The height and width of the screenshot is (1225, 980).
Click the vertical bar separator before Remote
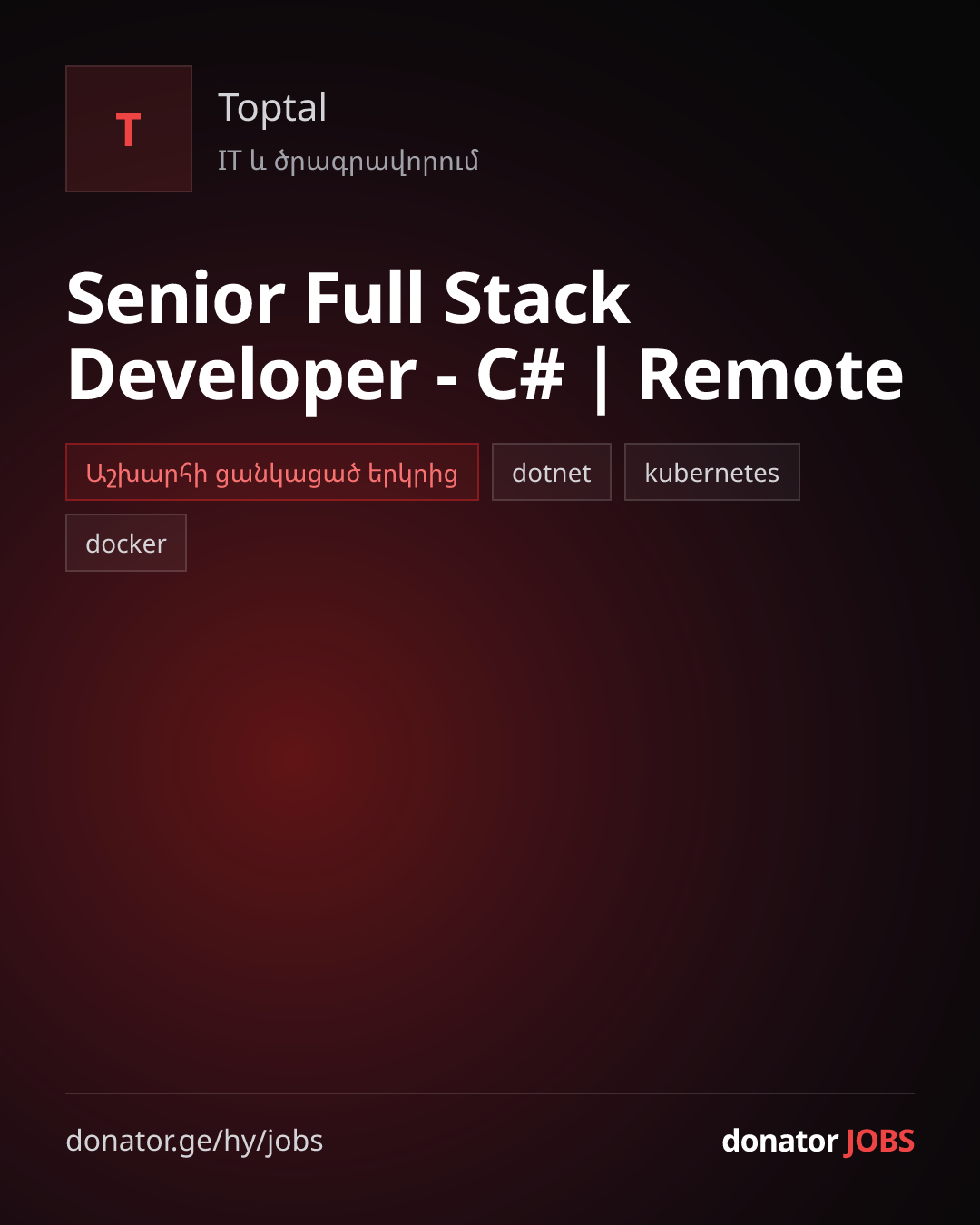(601, 377)
